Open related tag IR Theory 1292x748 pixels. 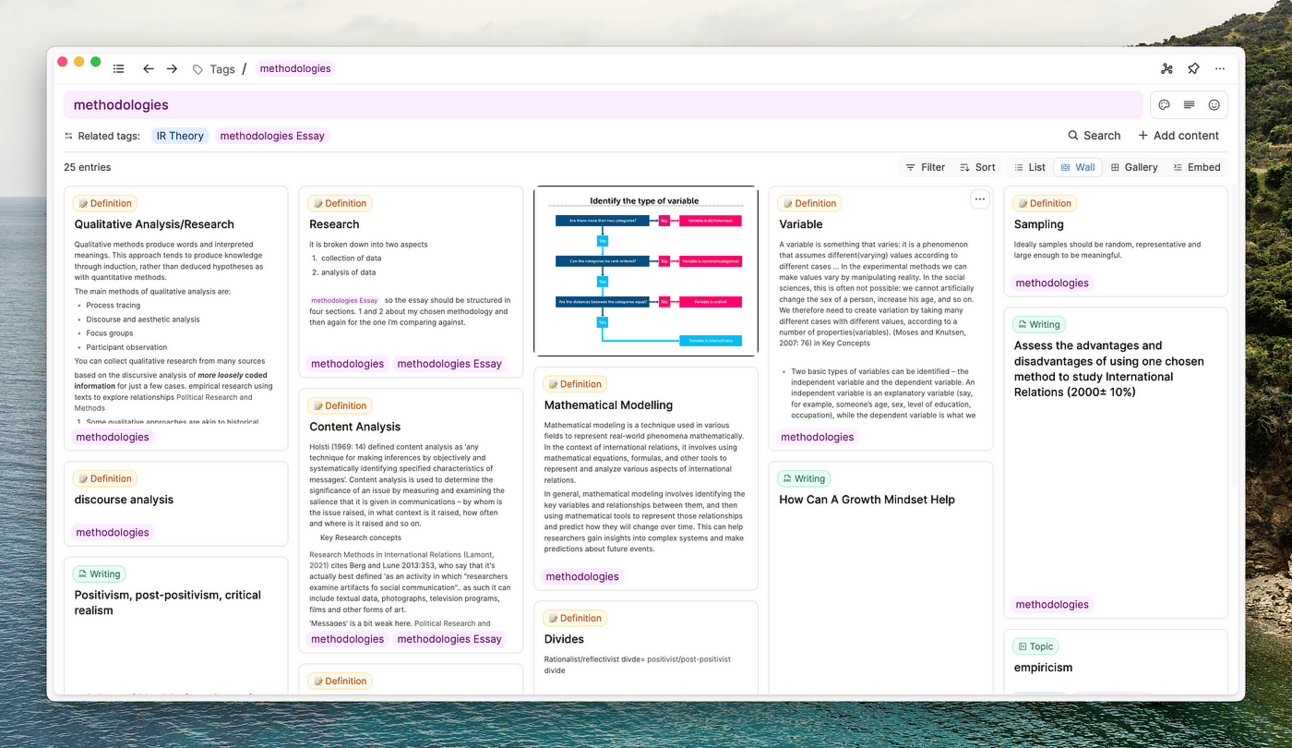coord(180,136)
